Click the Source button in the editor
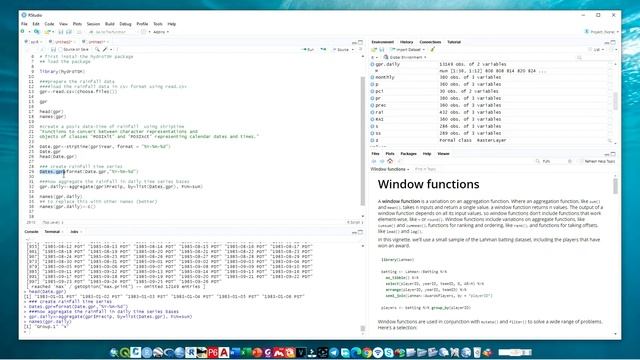This screenshot has height=360, width=640. 341,49
